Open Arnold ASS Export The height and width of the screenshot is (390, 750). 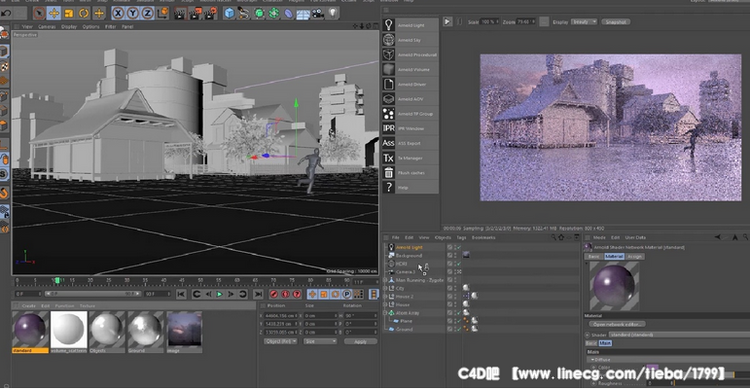[x=410, y=143]
